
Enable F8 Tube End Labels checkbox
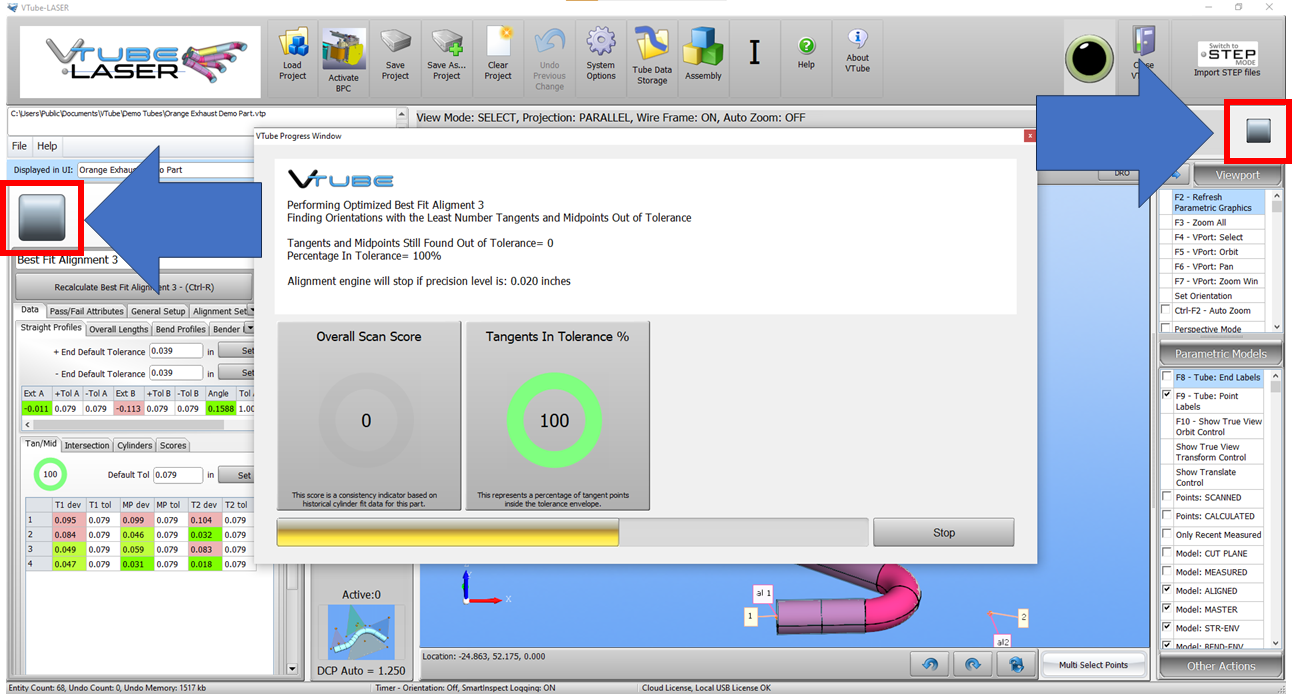[x=1166, y=377]
